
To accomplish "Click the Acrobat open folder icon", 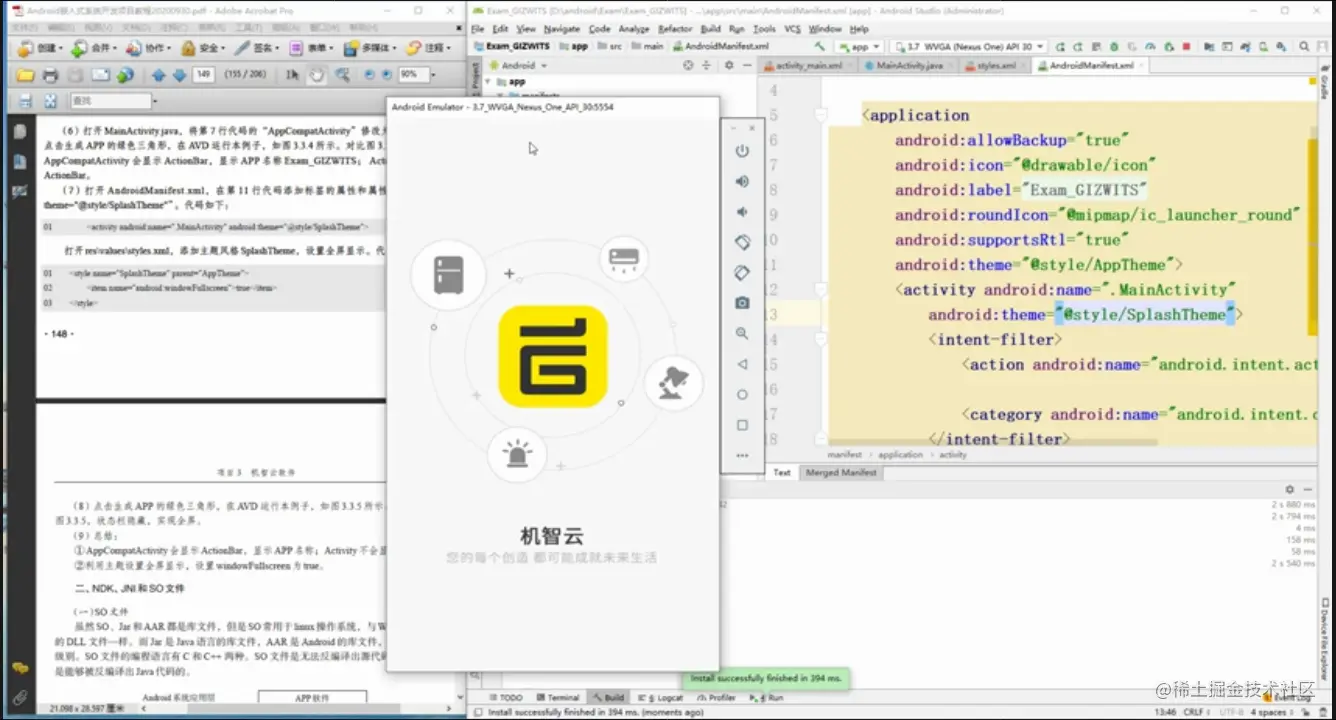I will tap(27, 74).
